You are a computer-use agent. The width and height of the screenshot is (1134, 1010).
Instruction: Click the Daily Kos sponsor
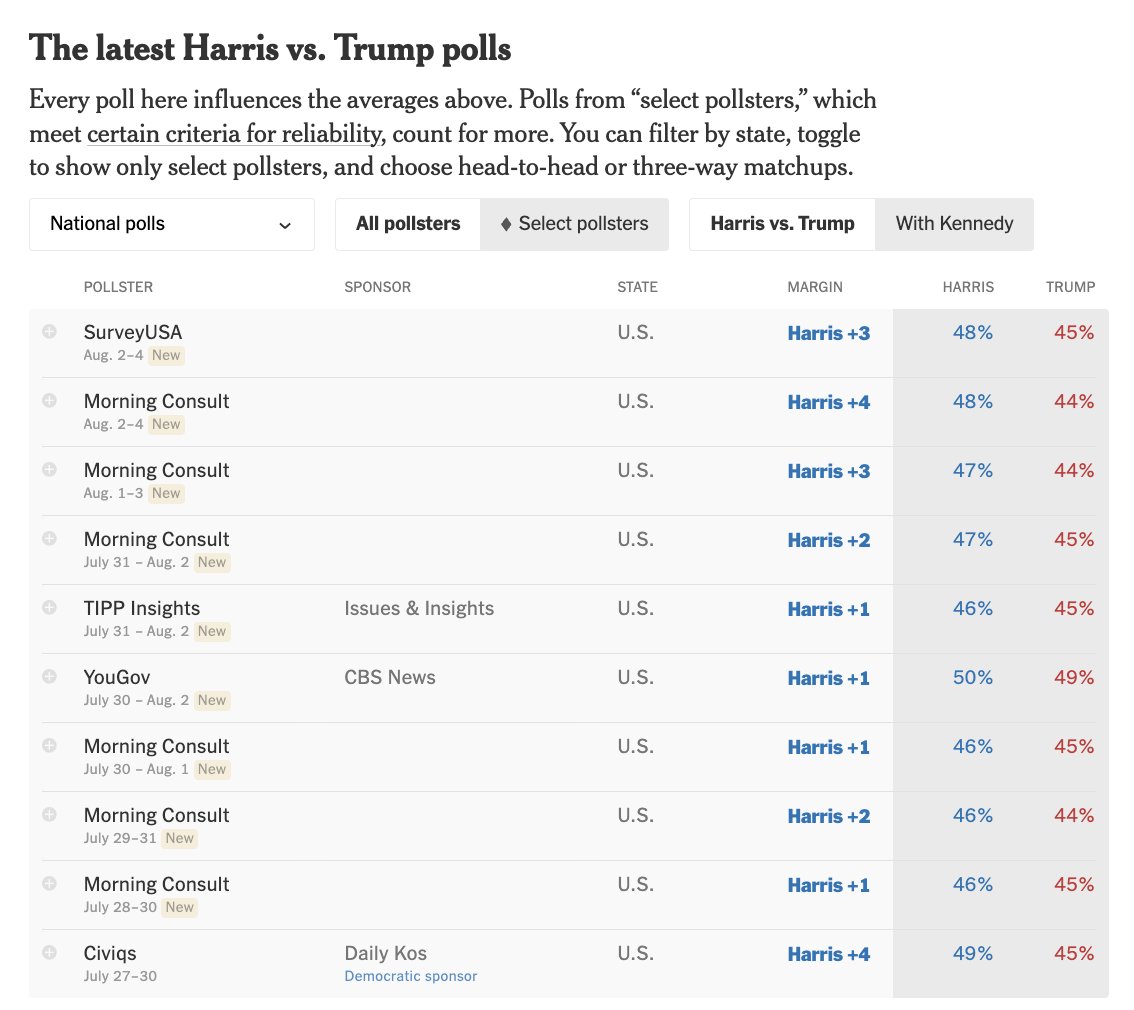[385, 954]
